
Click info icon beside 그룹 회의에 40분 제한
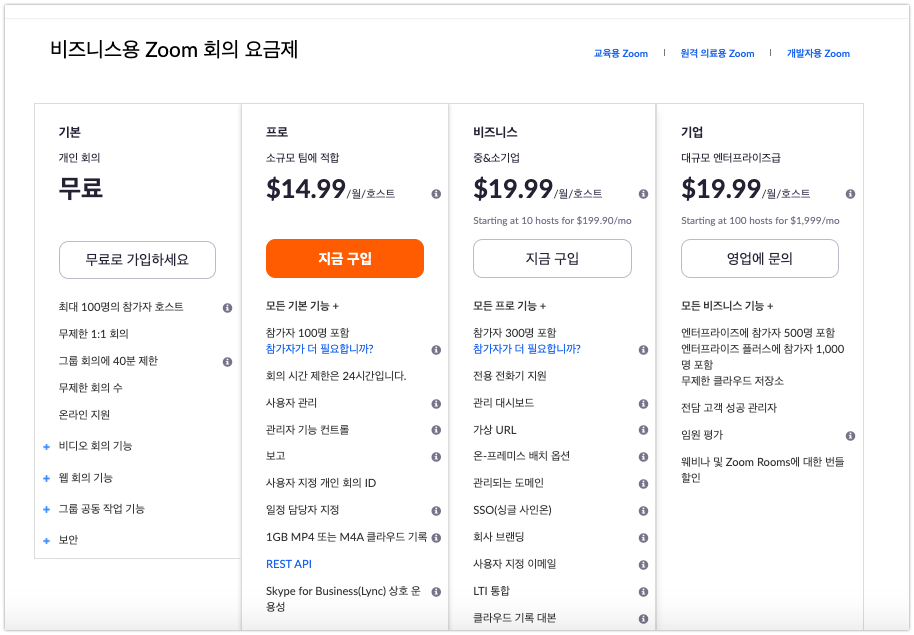point(228,362)
